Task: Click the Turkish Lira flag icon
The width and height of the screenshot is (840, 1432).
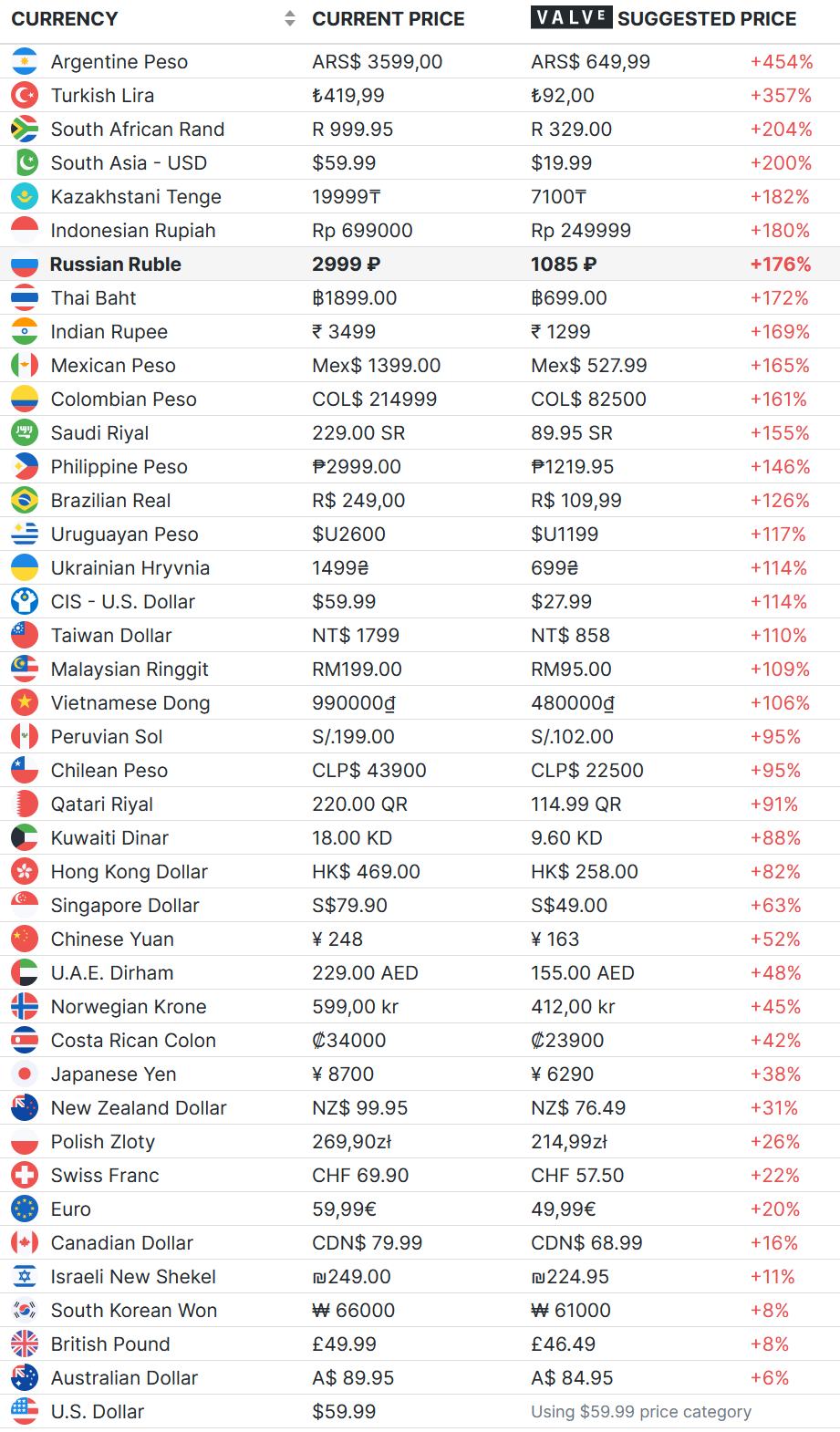Action: [25, 95]
